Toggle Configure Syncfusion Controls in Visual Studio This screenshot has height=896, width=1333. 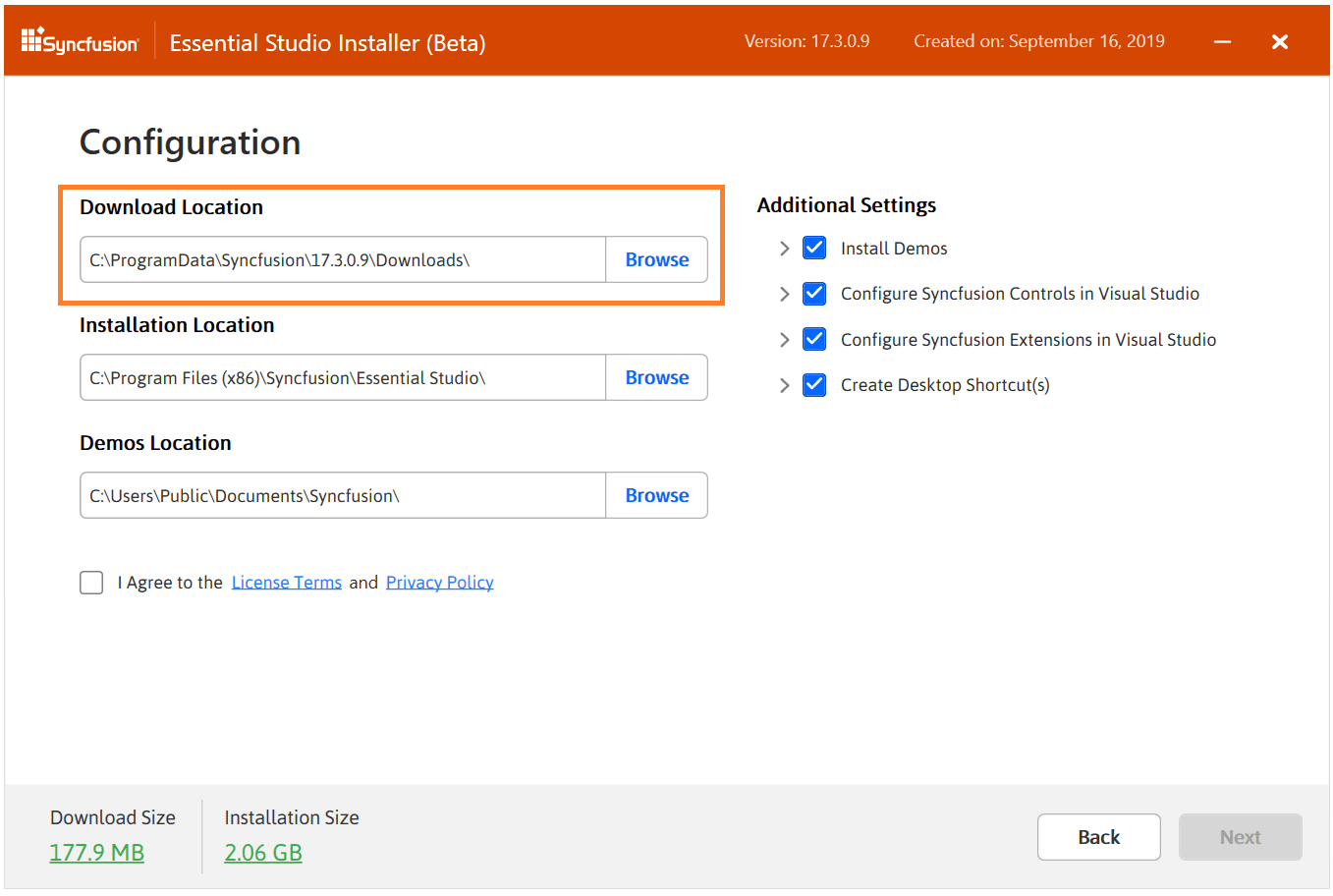coord(814,293)
